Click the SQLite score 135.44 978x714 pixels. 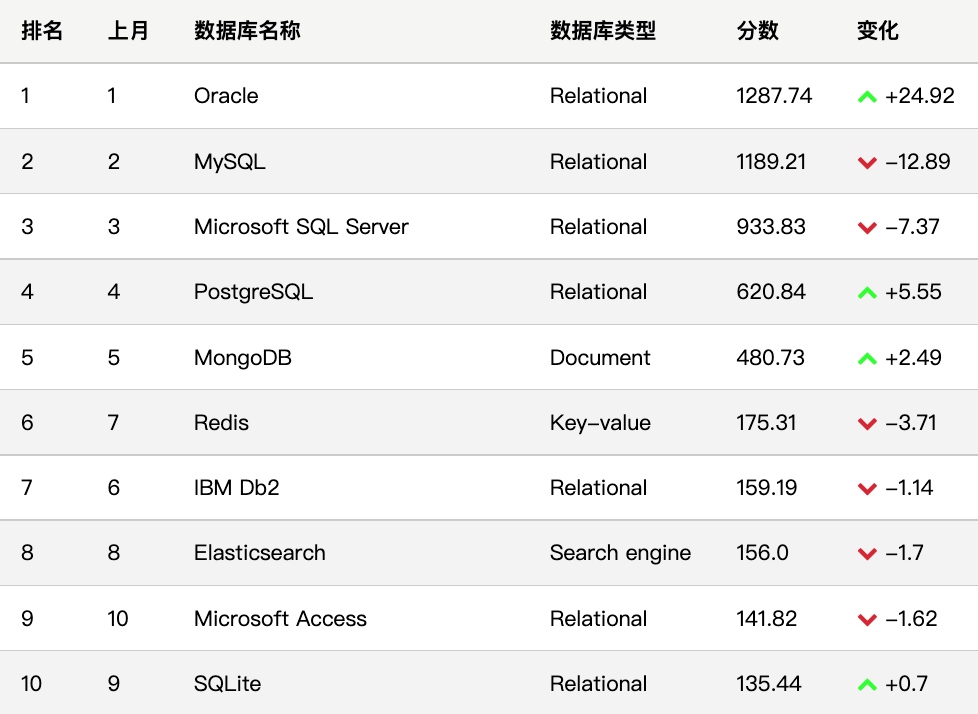click(x=768, y=683)
